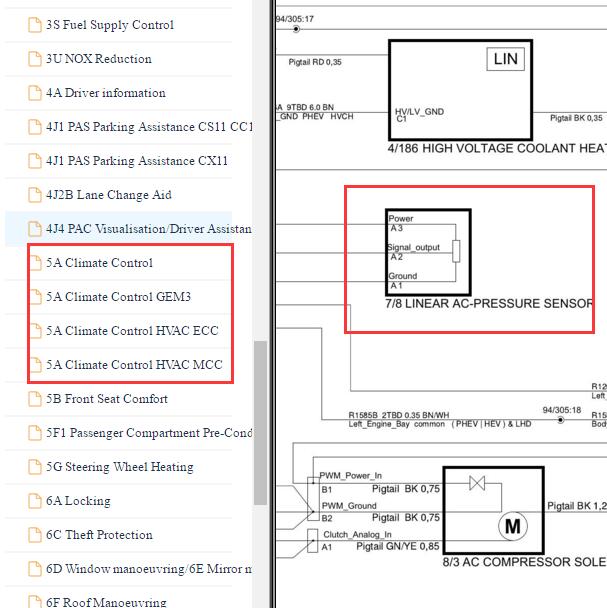This screenshot has width=607, height=608.
Task: Click the page icon beside 3S Fuel Supply Control
Action: 35,25
